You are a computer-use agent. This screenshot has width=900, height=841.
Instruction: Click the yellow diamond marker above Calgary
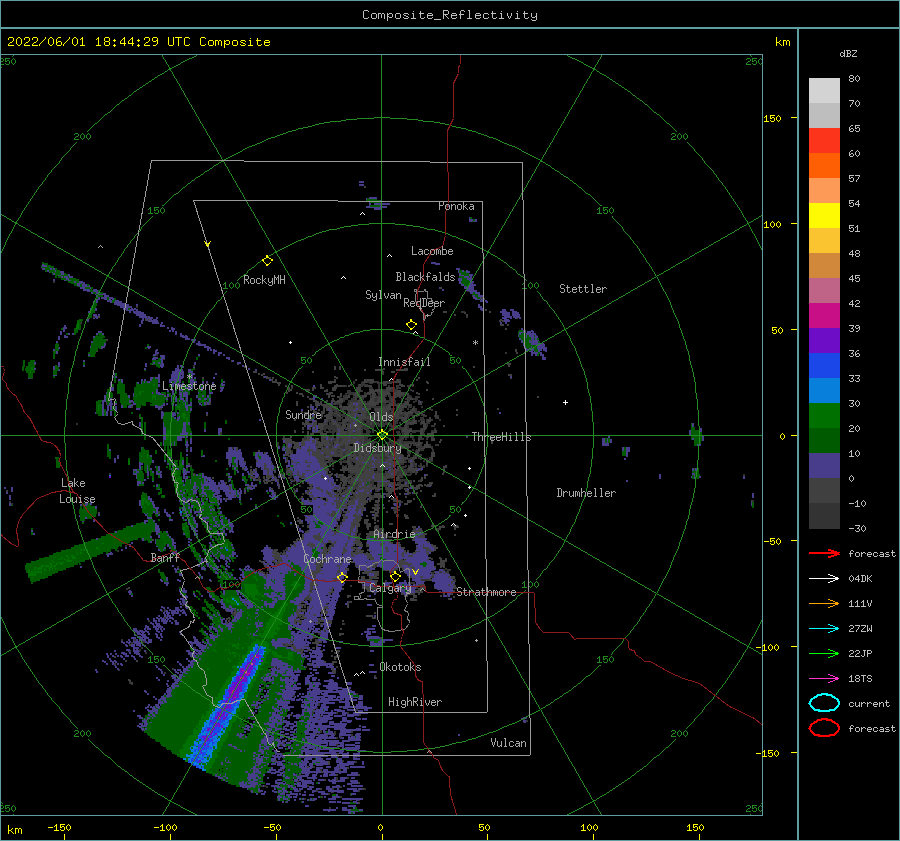coord(395,576)
